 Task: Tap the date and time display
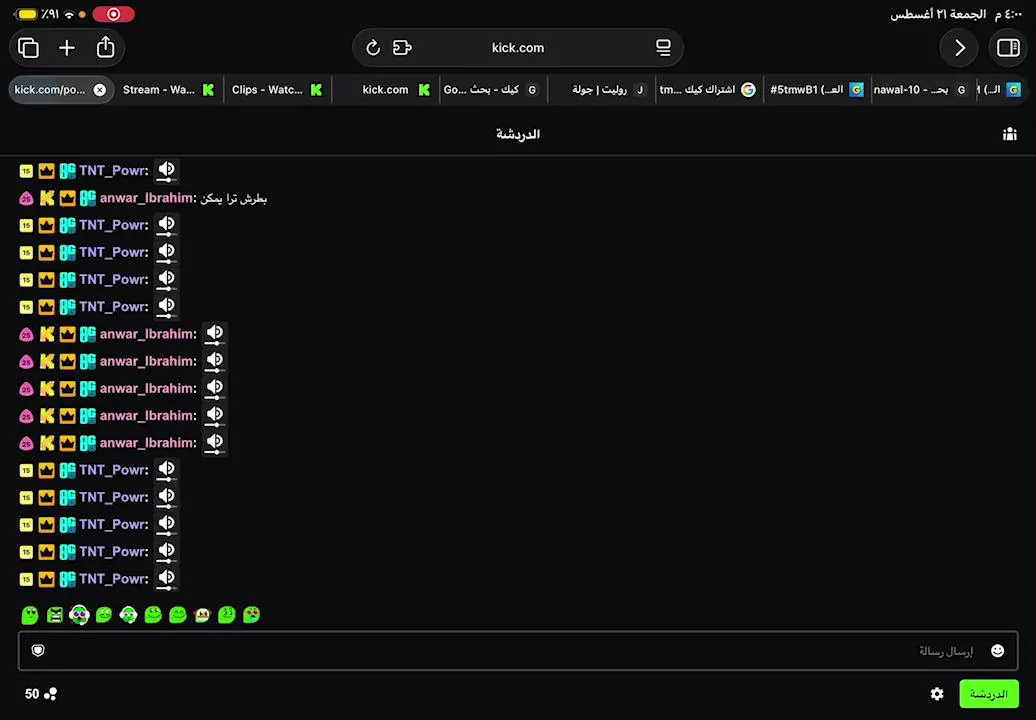(x=955, y=14)
